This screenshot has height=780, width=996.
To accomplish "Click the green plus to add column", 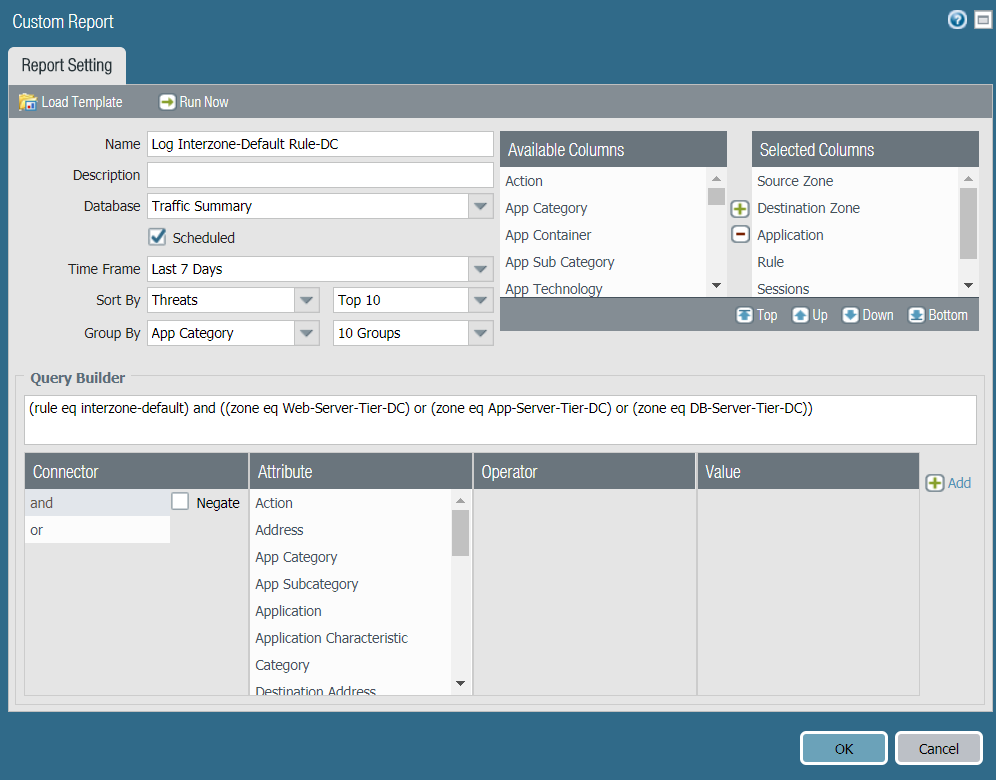I will [x=740, y=209].
